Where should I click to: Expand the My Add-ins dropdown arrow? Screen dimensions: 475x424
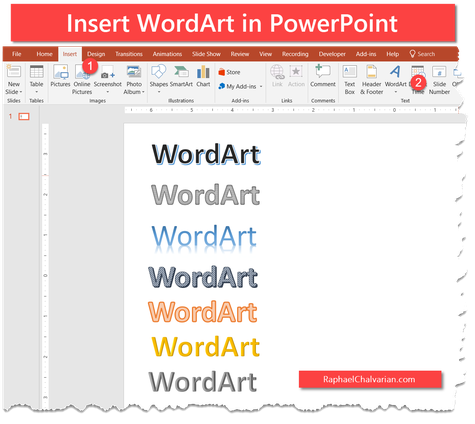tap(261, 87)
